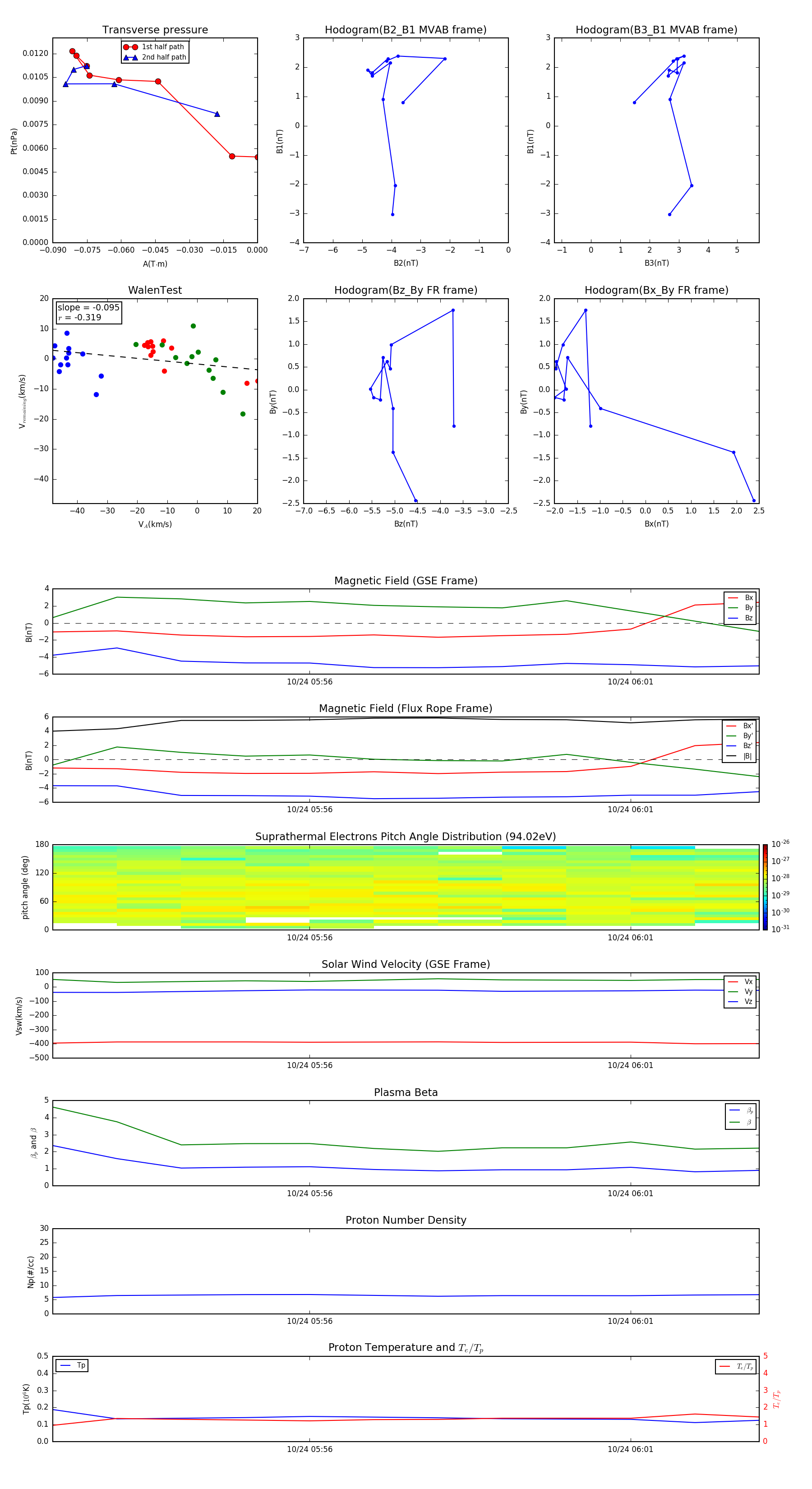Select "|B|" in the Flux Rope legend

[740, 756]
